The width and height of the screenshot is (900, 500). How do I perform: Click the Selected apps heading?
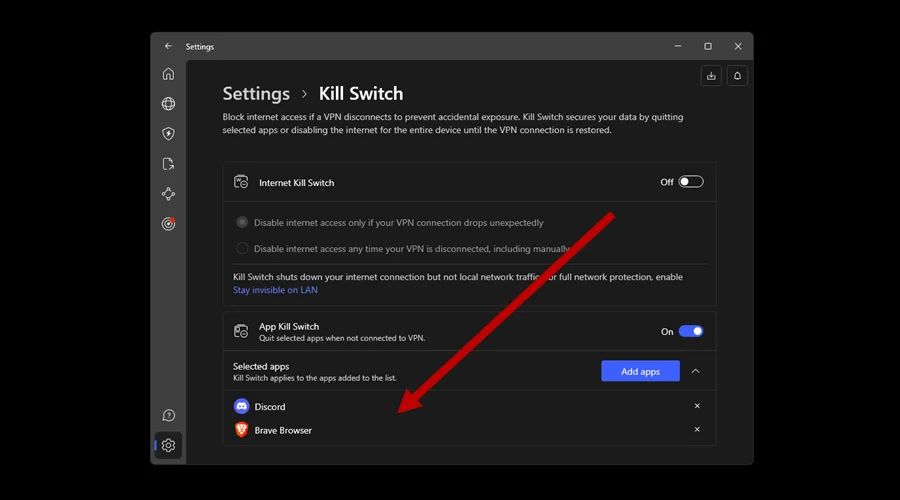tap(261, 366)
